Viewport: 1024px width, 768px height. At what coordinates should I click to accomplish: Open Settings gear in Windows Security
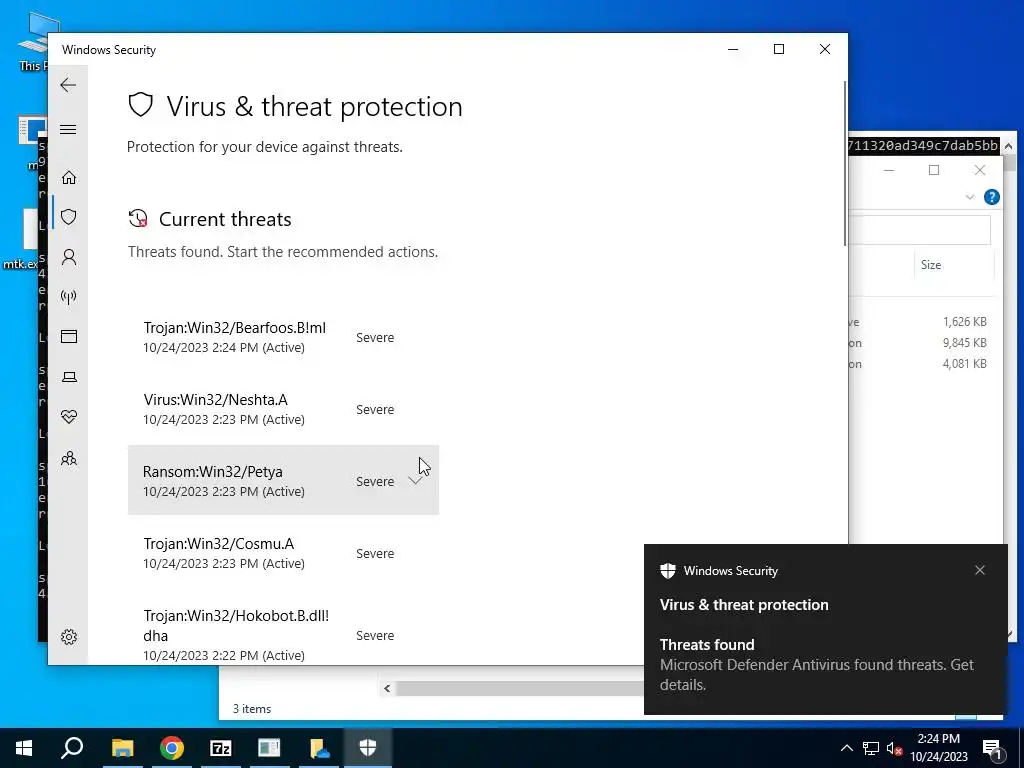coord(69,637)
